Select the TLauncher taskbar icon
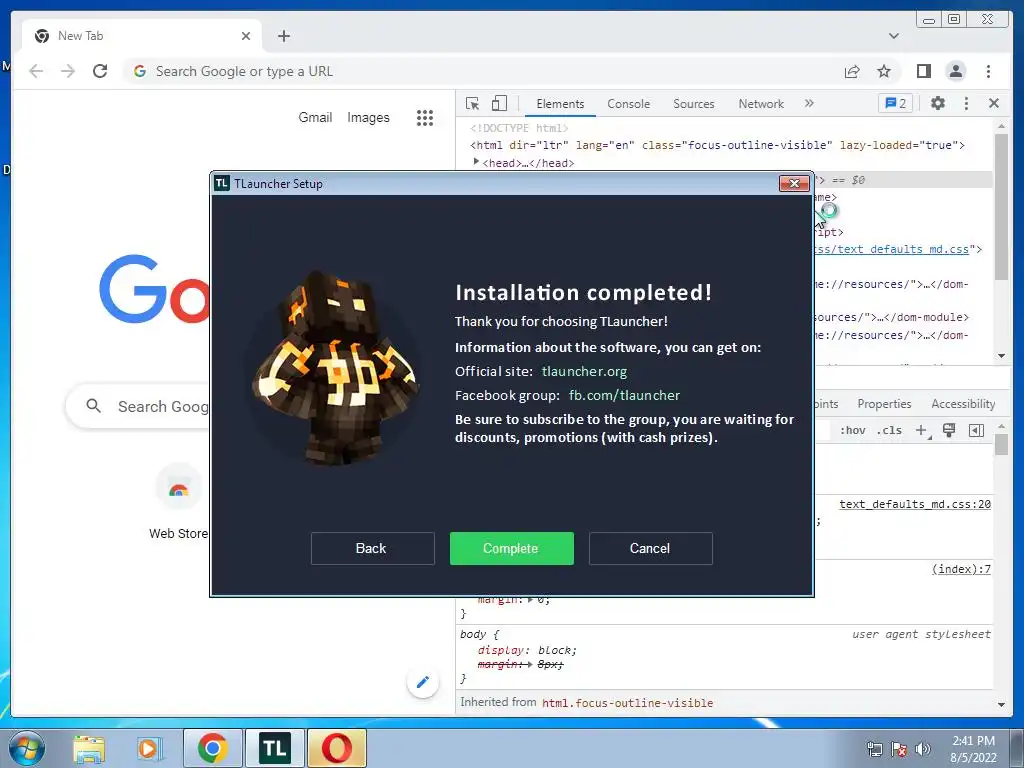Image resolution: width=1024 pixels, height=768 pixels. point(274,748)
